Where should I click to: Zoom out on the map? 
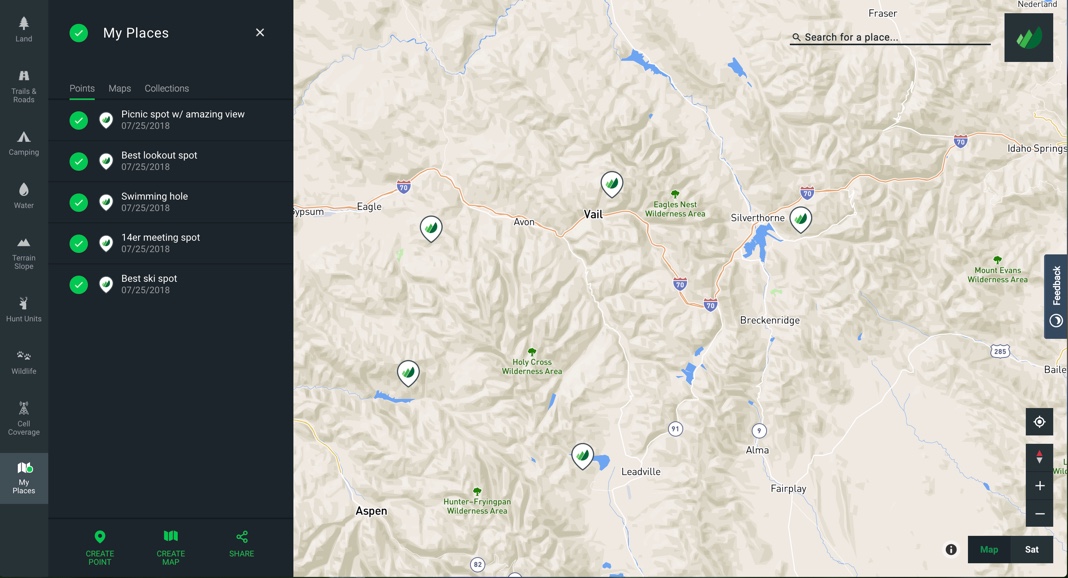1039,513
